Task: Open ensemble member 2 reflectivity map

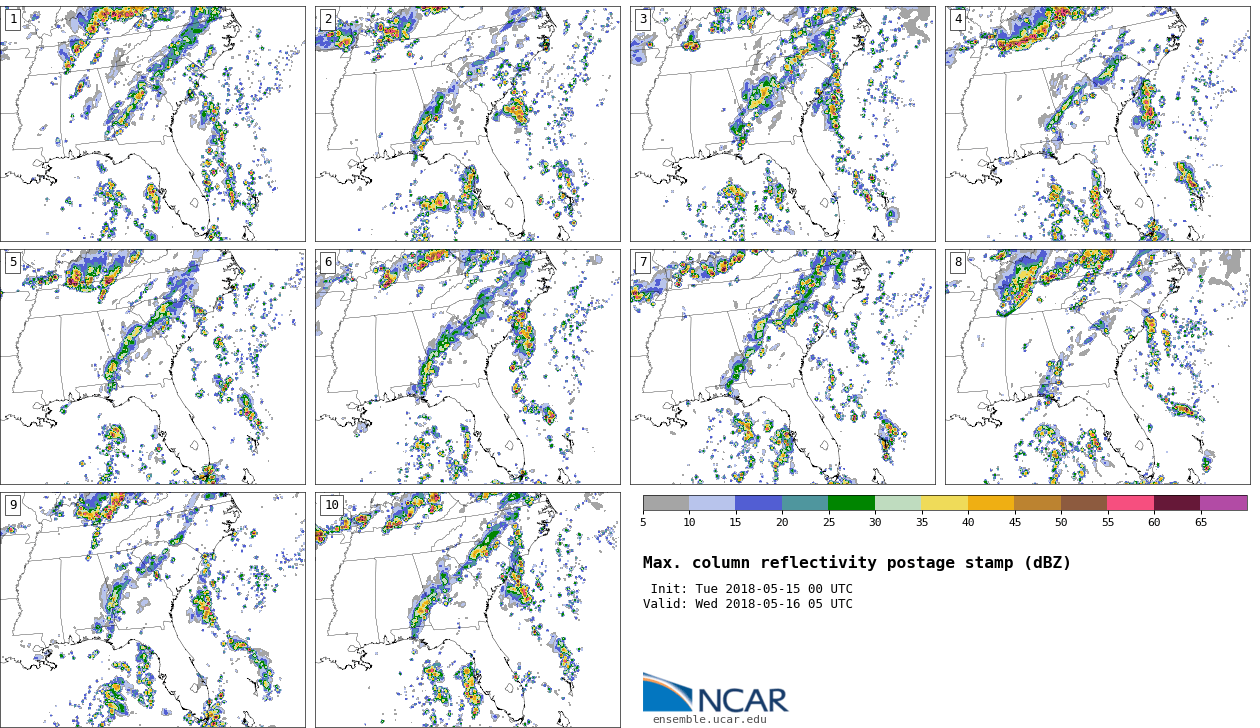Action: click(467, 123)
